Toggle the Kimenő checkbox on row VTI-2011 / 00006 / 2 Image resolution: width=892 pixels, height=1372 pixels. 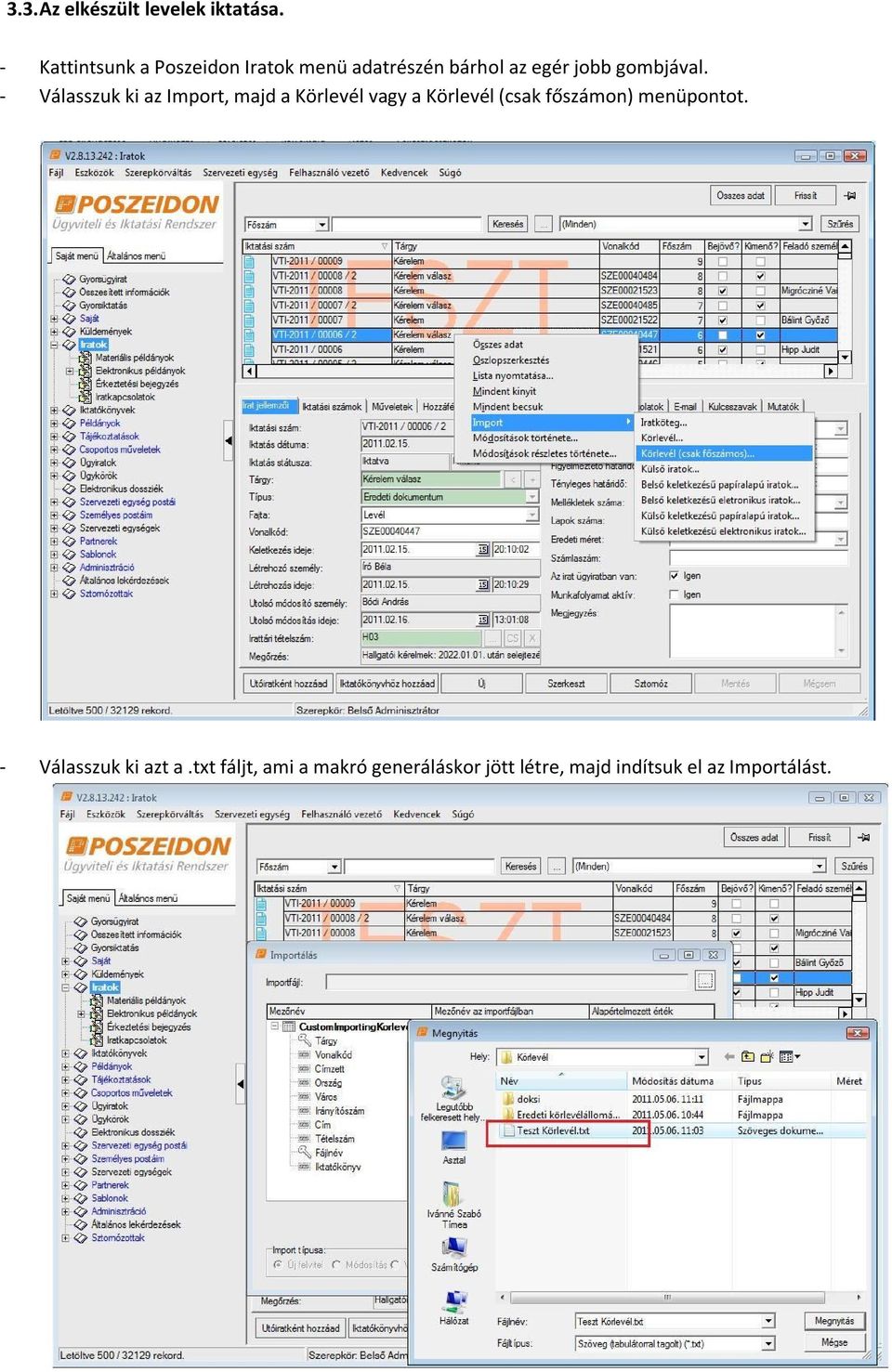pos(760,335)
